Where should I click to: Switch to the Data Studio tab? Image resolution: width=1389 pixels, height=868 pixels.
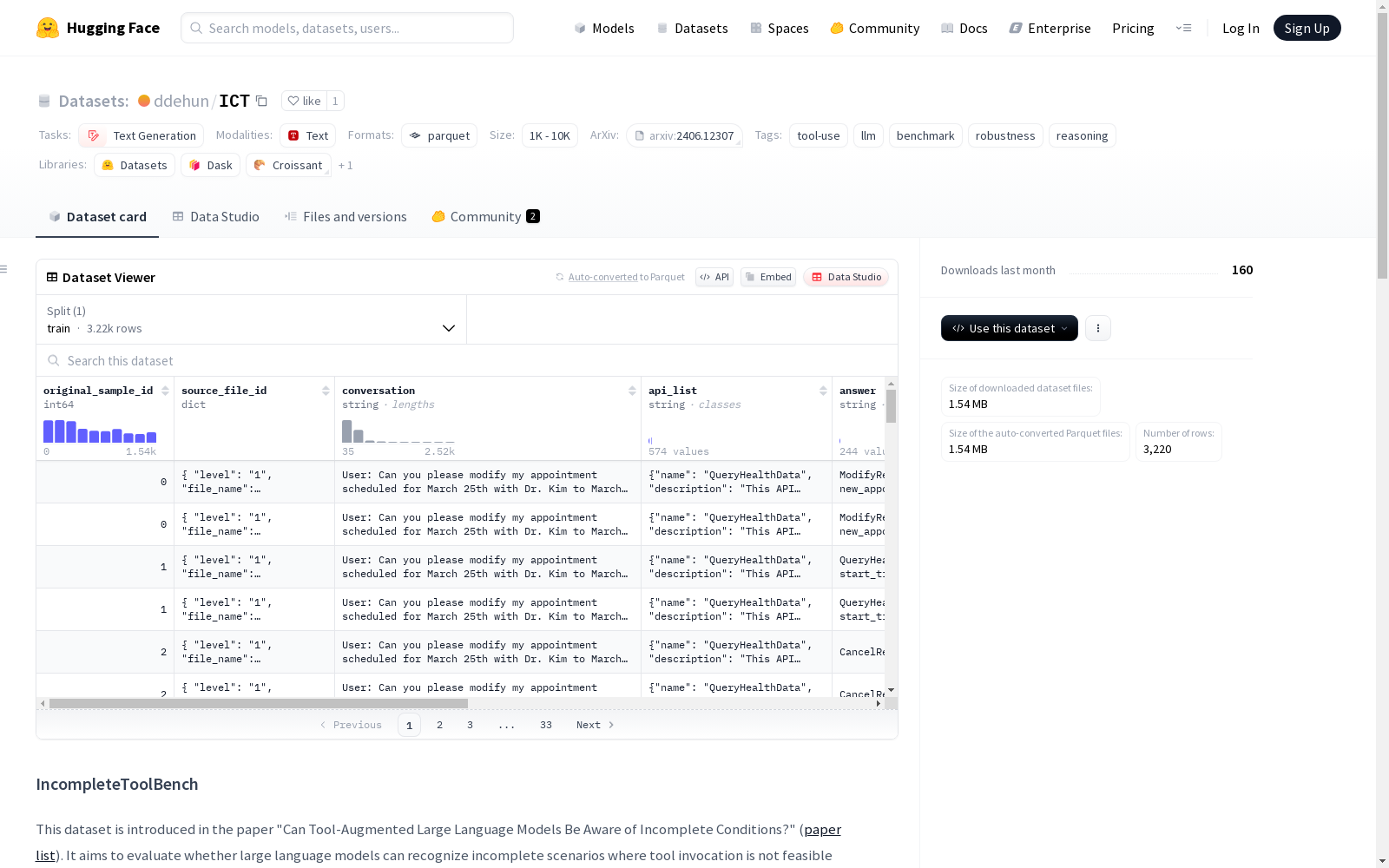tap(215, 217)
